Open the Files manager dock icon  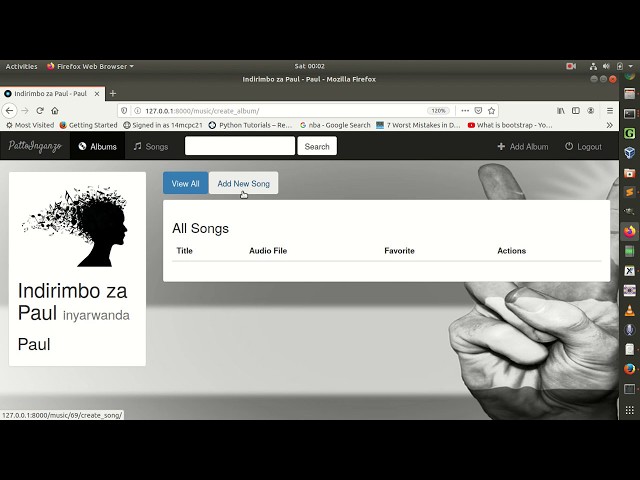(629, 94)
